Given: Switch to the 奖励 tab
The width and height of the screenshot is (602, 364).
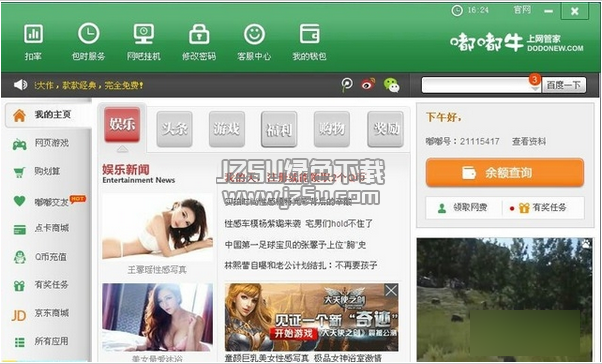Looking at the screenshot, I should pos(385,129).
